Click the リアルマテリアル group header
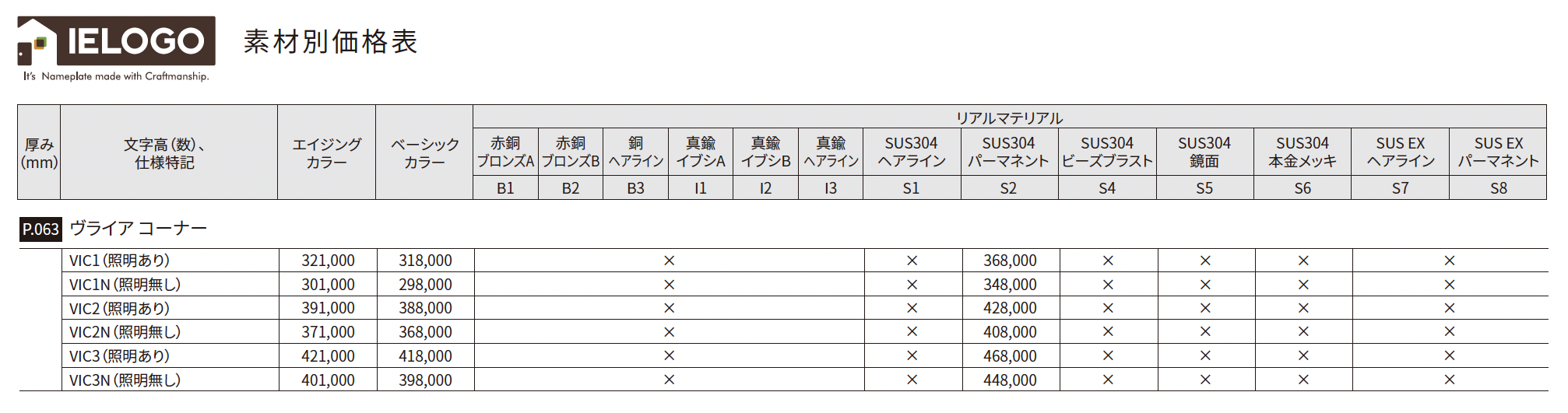Screen dimensions: 1568x413 [x=1010, y=117]
